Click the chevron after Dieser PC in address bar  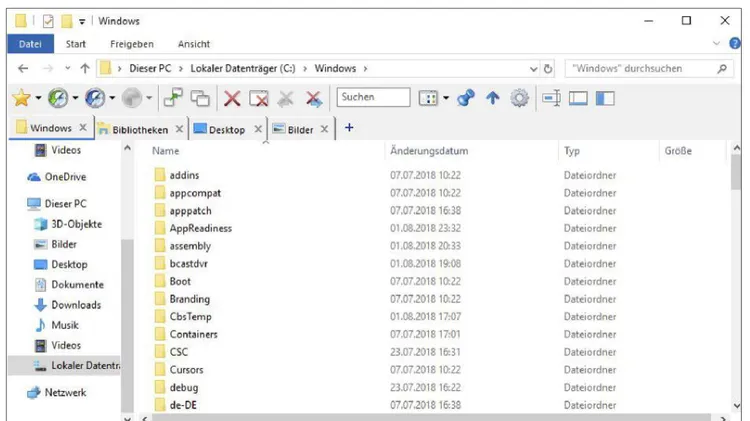[x=181, y=69]
